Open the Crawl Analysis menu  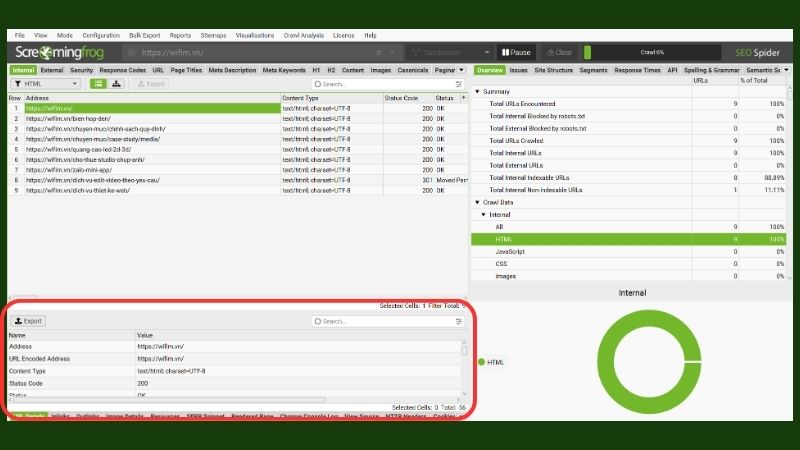pyautogui.click(x=304, y=35)
